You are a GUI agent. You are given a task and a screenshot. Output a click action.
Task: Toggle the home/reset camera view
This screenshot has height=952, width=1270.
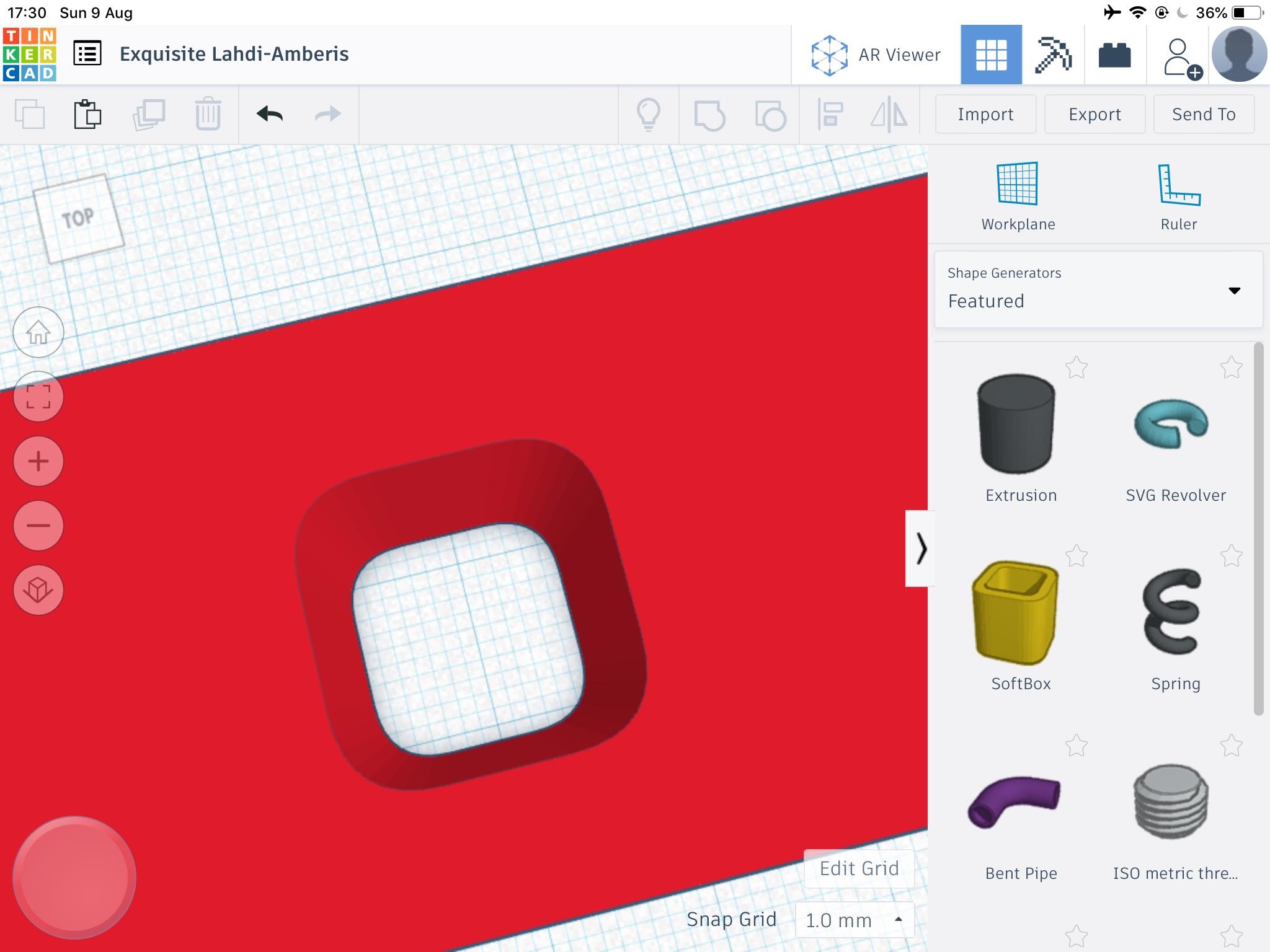[x=38, y=332]
